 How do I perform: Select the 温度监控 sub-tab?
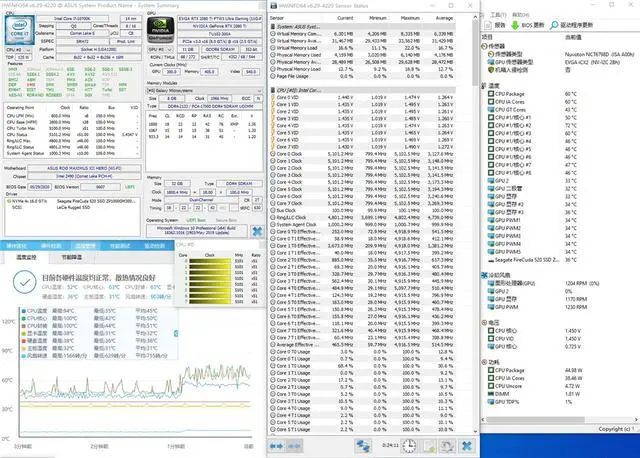26,258
